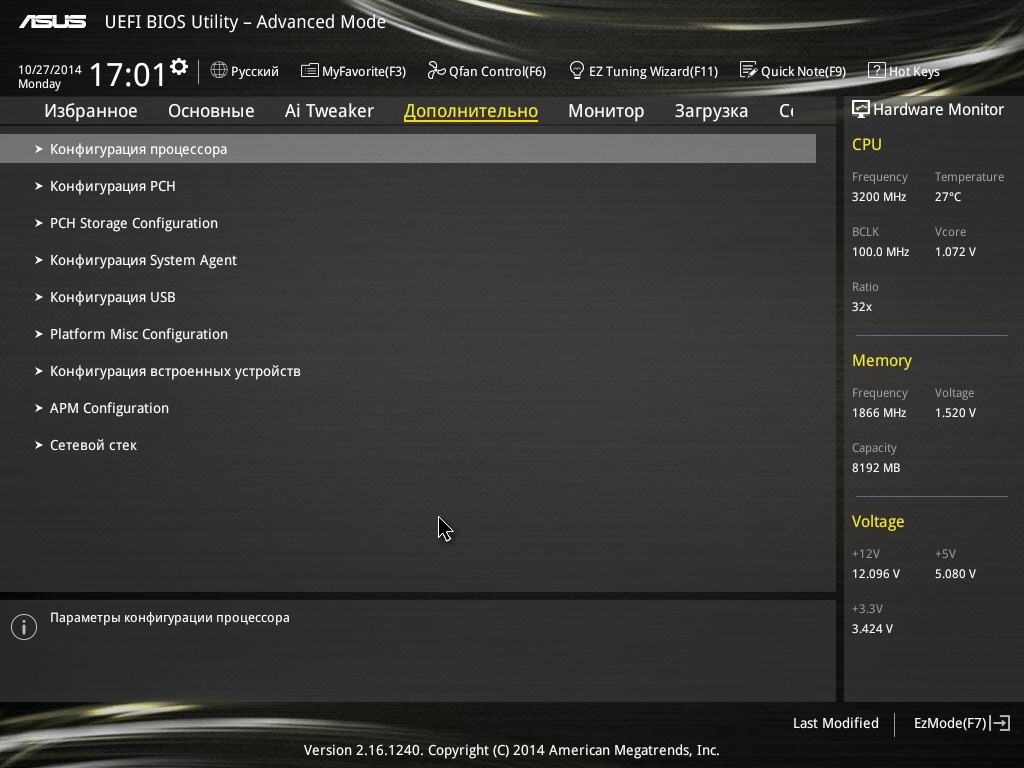
Task: Click the Qfan Control fan icon
Action: (x=436, y=71)
